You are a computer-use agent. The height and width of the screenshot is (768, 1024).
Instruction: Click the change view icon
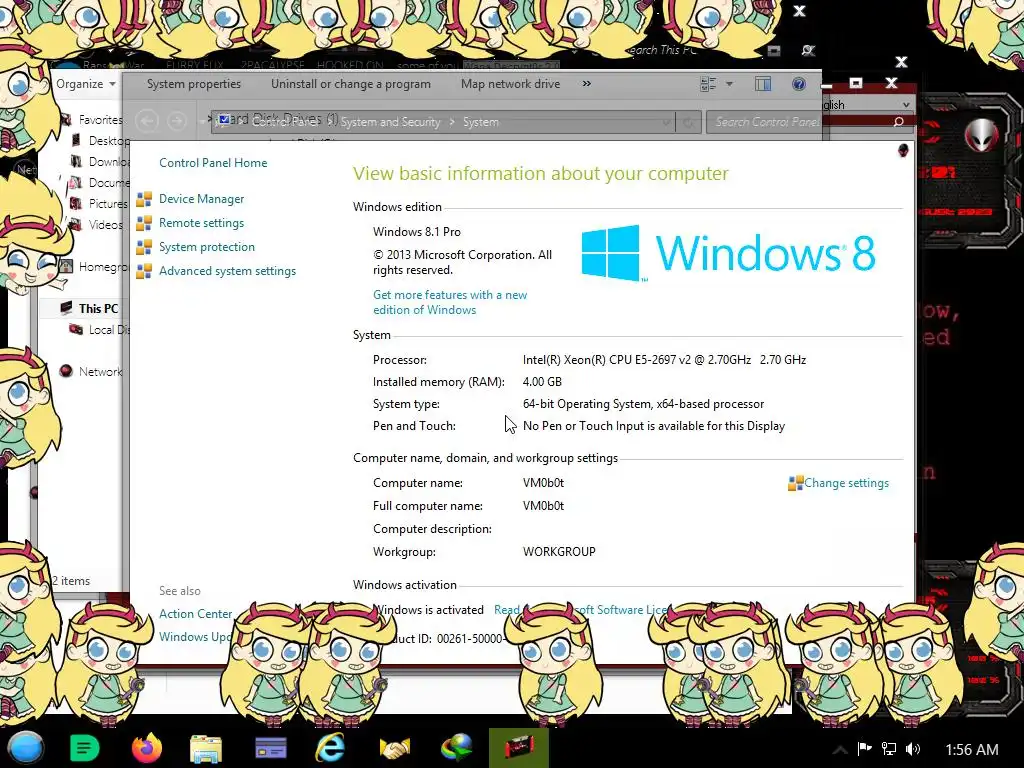[708, 84]
